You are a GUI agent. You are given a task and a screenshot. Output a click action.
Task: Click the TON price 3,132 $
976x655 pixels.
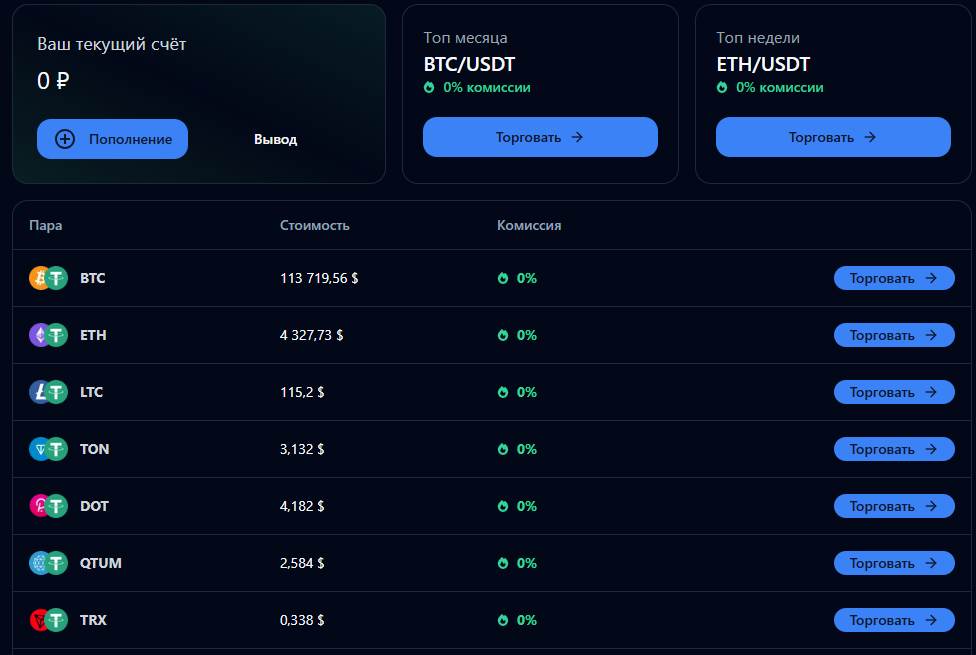(x=302, y=449)
